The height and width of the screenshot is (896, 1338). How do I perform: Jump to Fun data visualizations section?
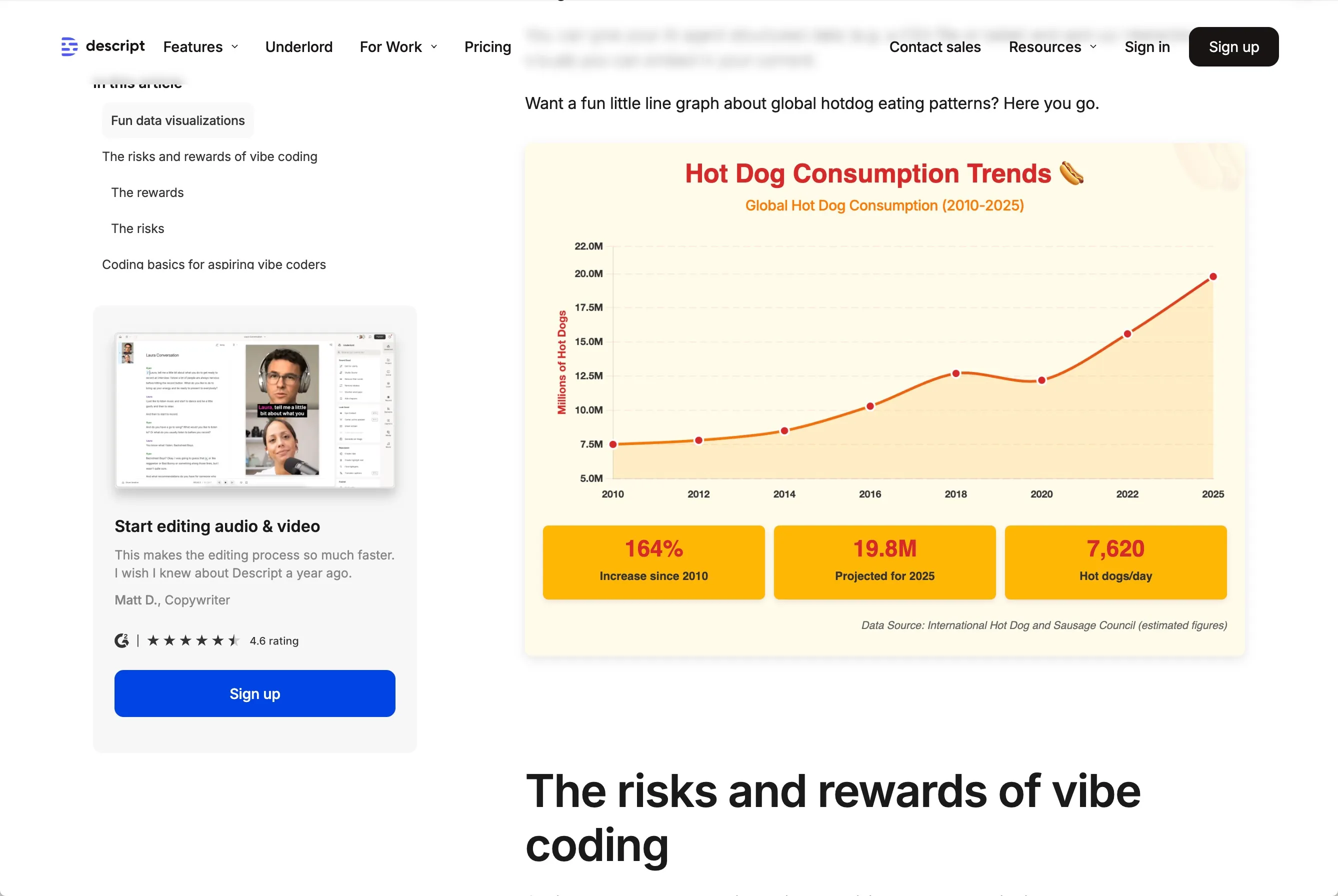click(x=177, y=120)
